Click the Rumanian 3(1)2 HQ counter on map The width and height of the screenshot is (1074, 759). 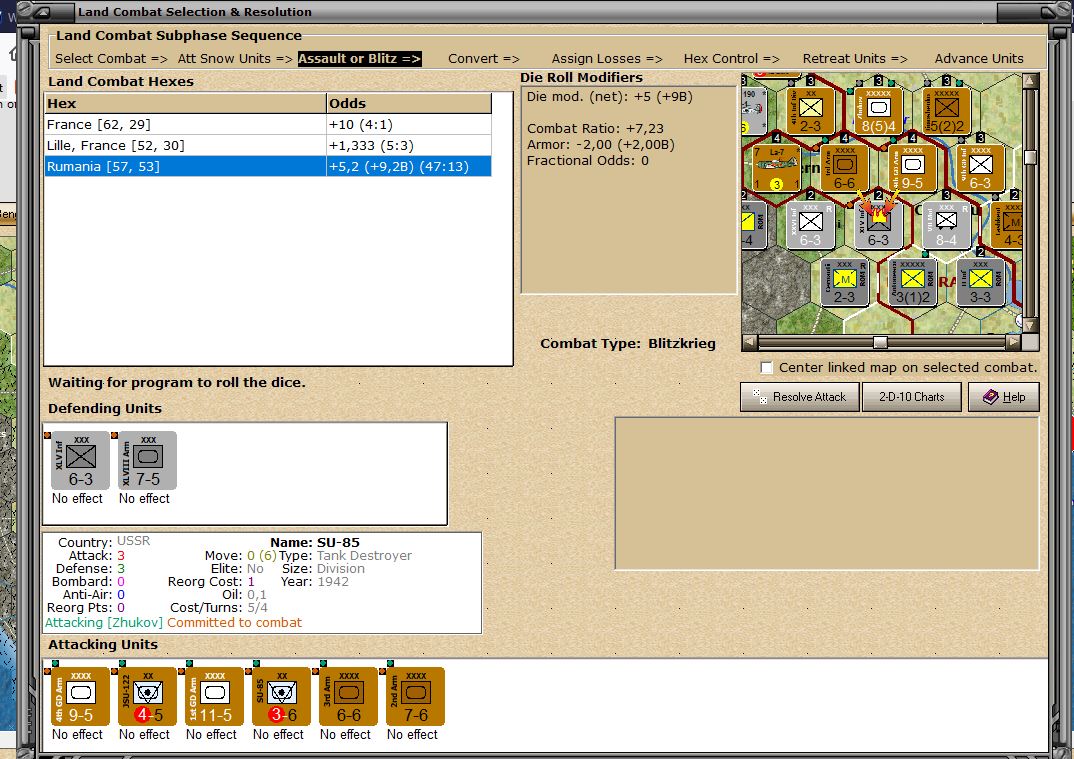(x=912, y=282)
